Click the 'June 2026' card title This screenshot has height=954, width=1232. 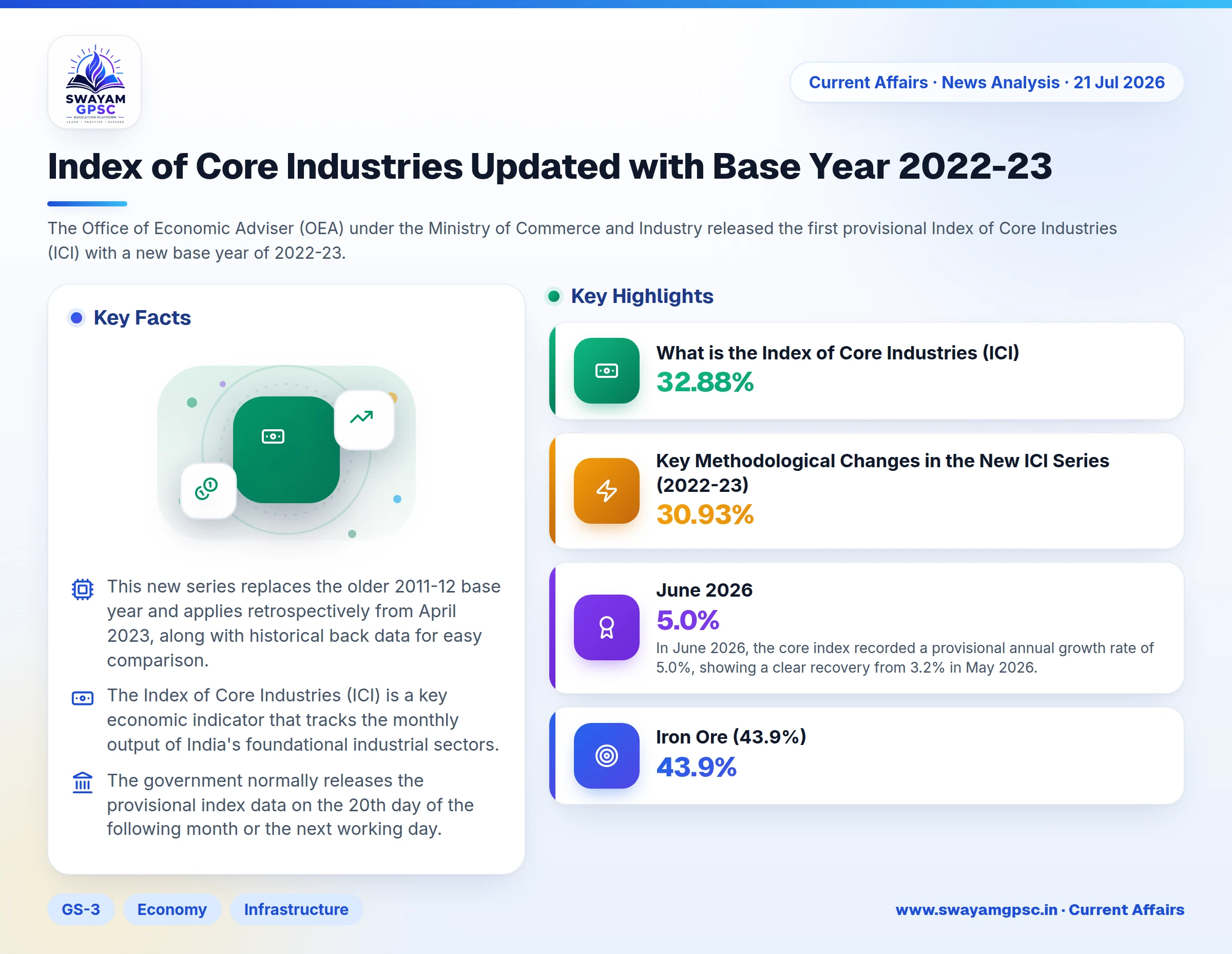tap(704, 589)
